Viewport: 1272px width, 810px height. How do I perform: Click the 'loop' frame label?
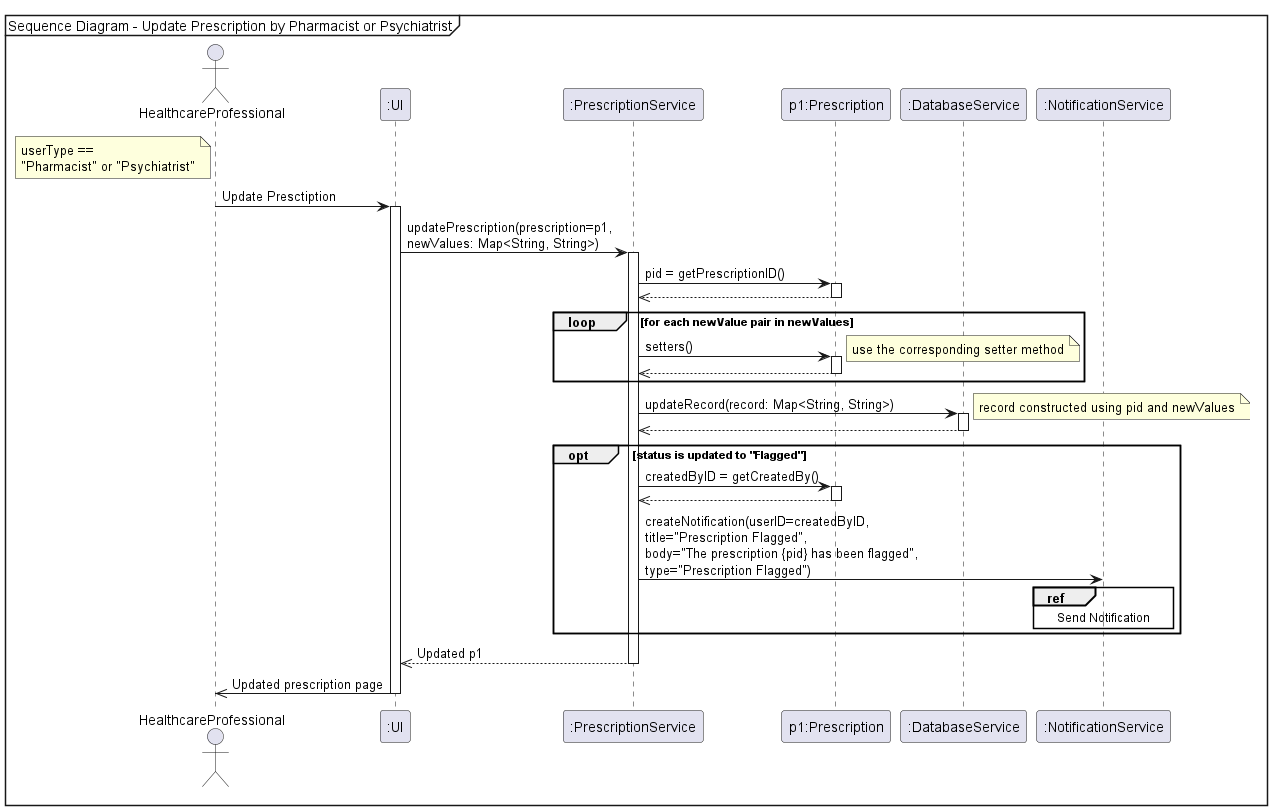[x=581, y=322]
